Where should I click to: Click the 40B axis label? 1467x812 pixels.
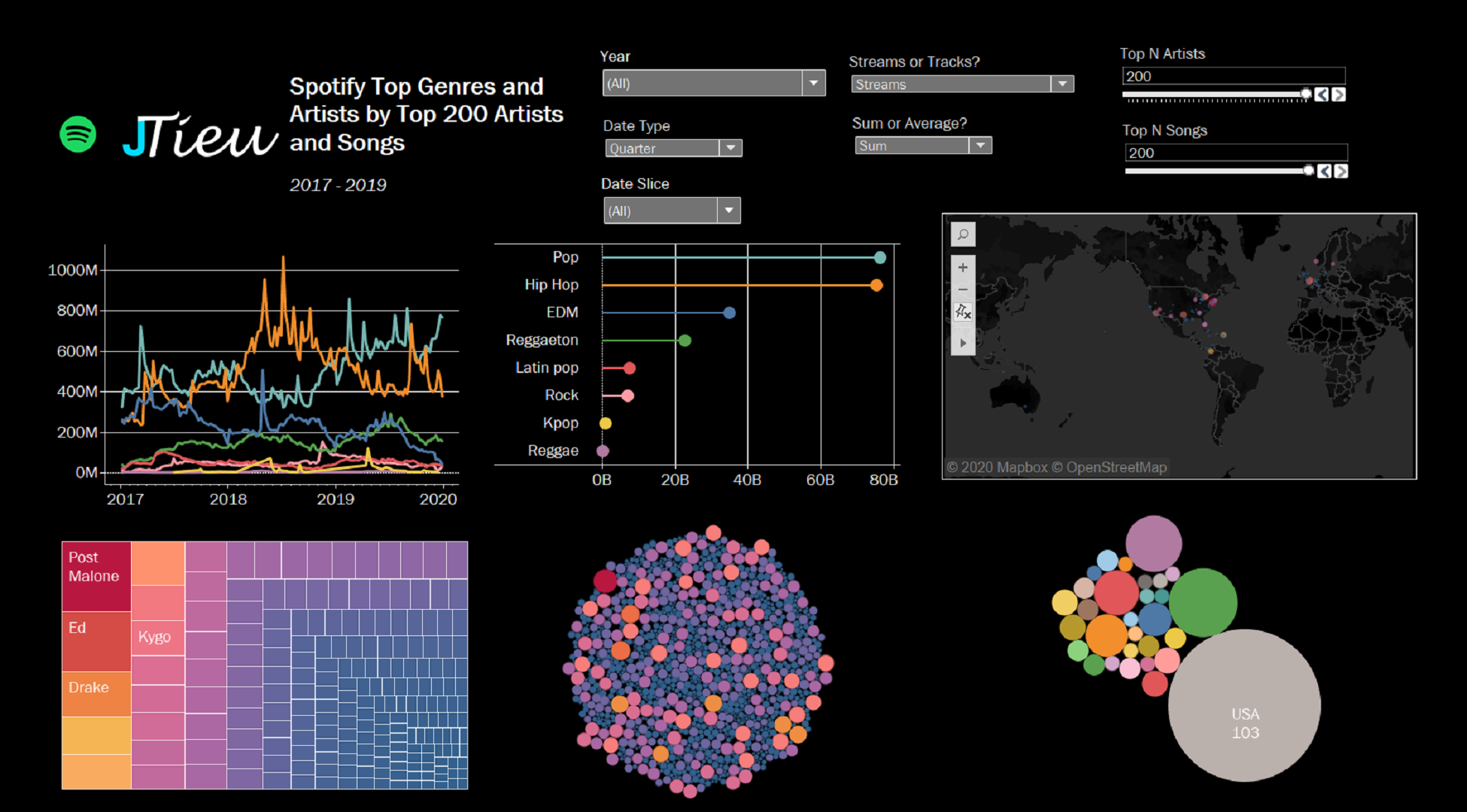[x=747, y=480]
